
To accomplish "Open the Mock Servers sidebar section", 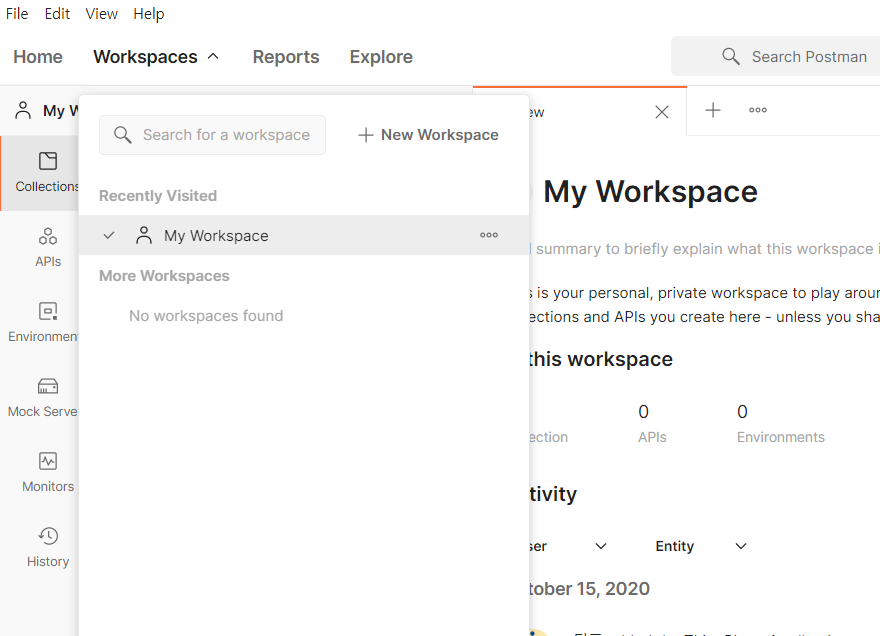I will pos(43,397).
